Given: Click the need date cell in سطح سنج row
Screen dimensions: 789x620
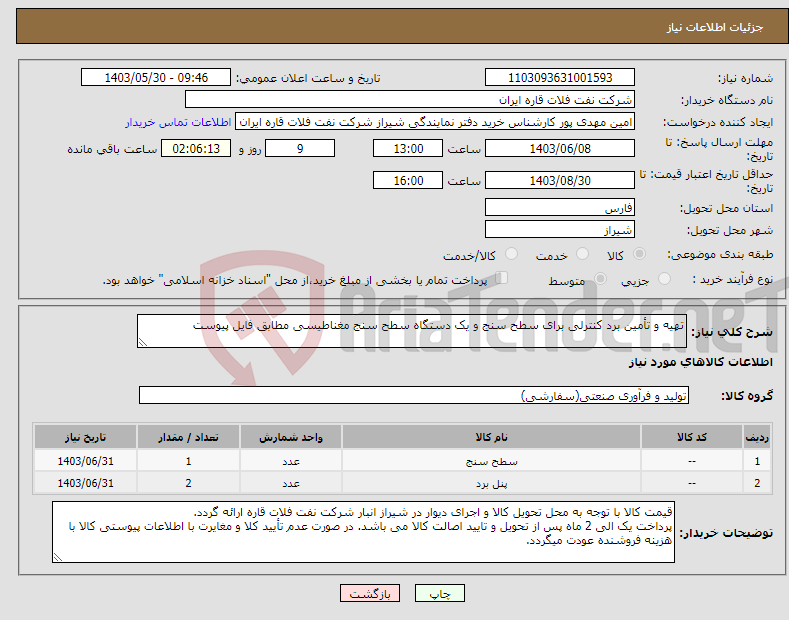Looking at the screenshot, I should coord(86,461).
